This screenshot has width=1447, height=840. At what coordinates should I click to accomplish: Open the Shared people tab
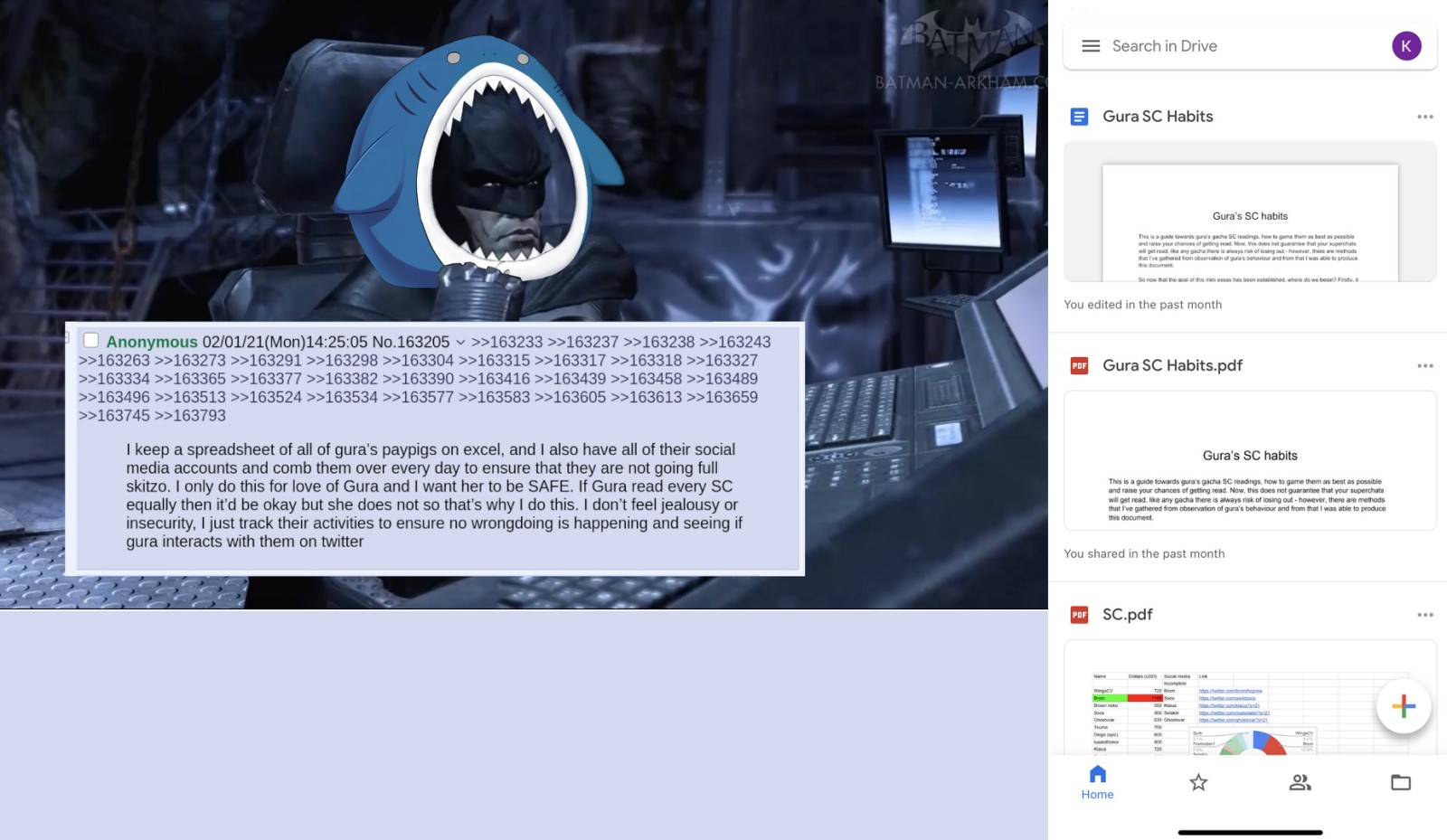tap(1300, 783)
